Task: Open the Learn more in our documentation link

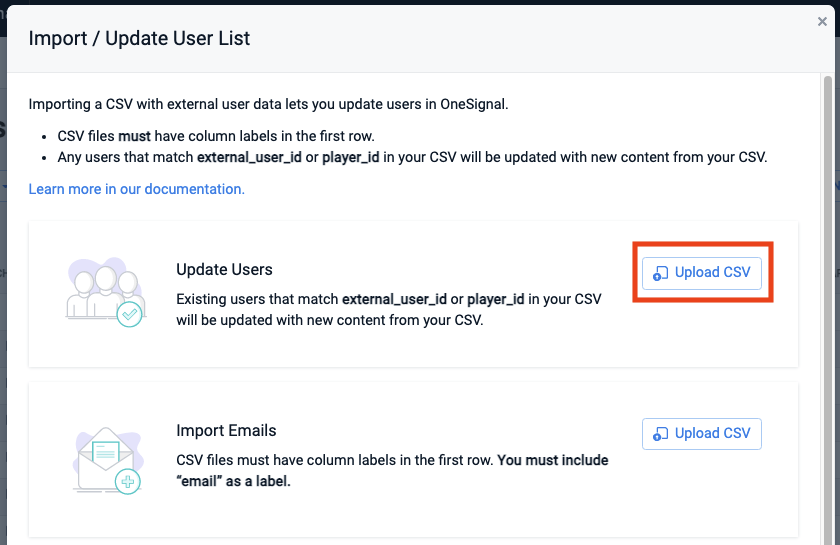Action: (x=136, y=189)
